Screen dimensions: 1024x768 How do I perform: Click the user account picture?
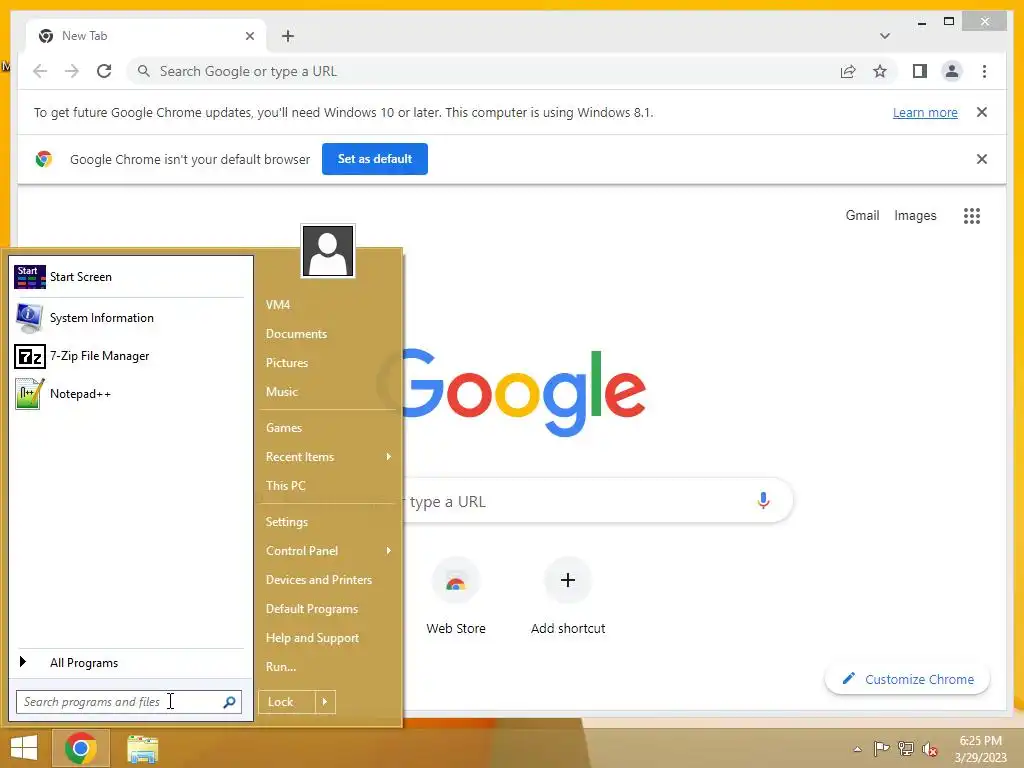[x=328, y=251]
